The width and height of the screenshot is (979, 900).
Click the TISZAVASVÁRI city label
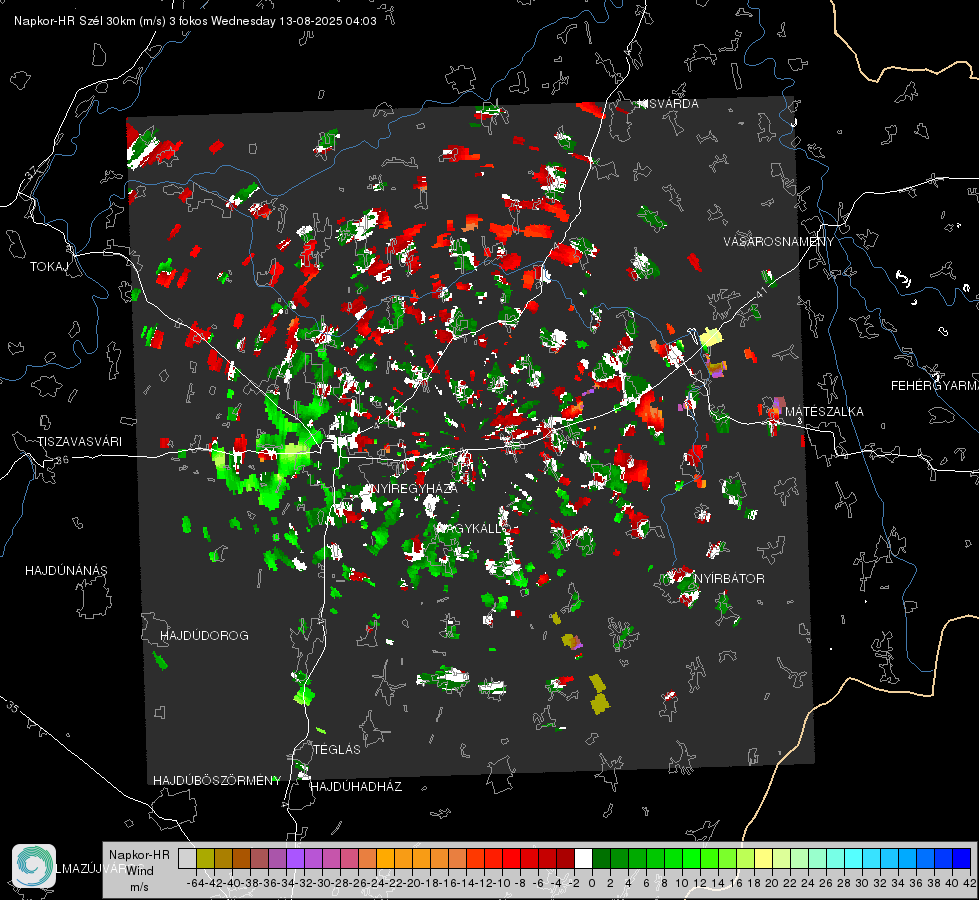point(79,442)
